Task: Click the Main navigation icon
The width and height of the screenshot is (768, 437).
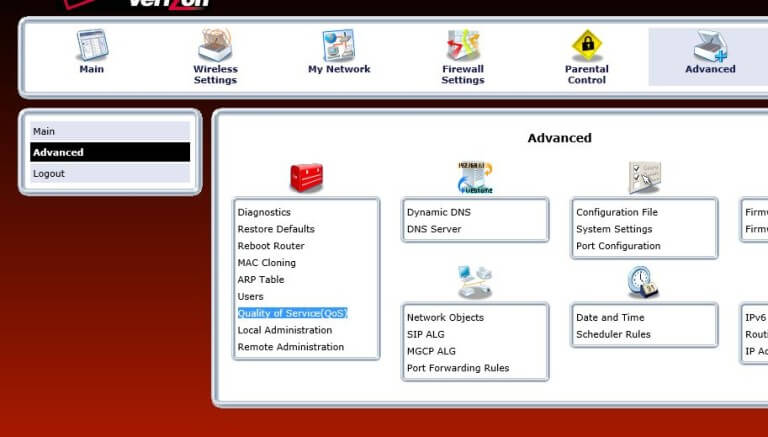Action: (91, 45)
